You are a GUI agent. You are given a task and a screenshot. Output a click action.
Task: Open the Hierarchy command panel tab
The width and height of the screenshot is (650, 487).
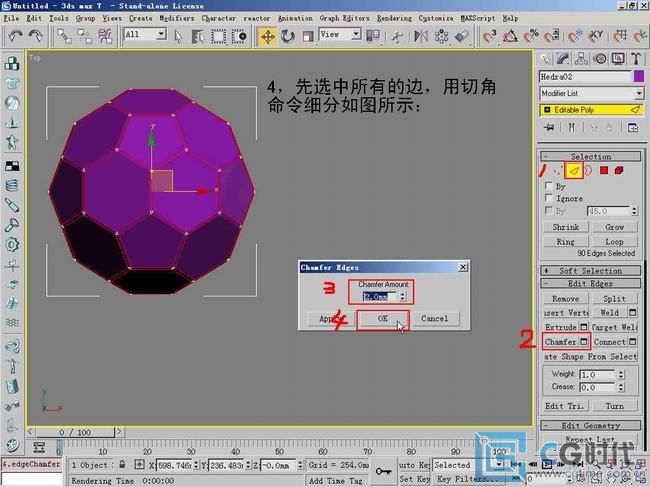click(581, 59)
